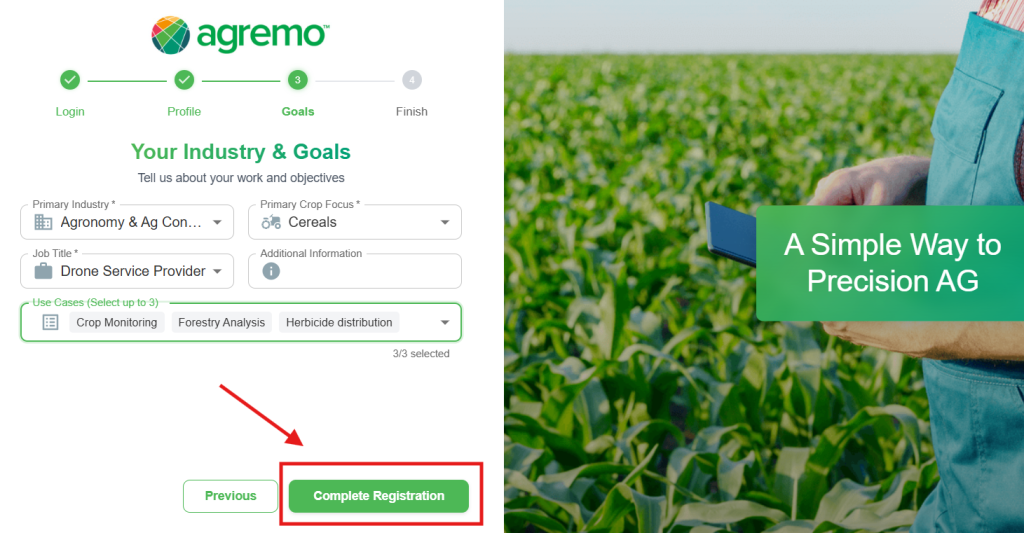Click the Complete Registration button

point(379,496)
